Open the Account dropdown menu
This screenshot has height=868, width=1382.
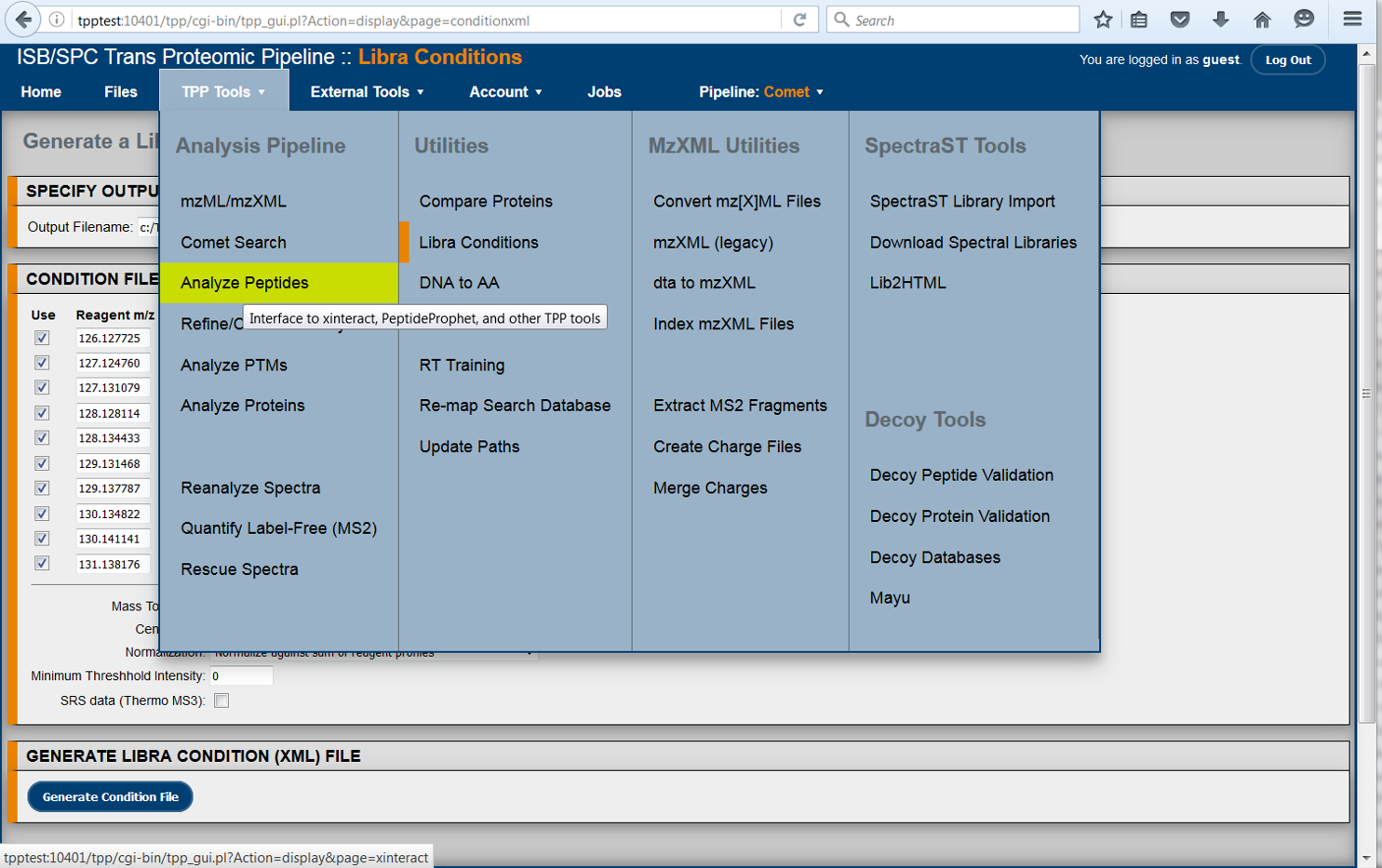pos(505,92)
